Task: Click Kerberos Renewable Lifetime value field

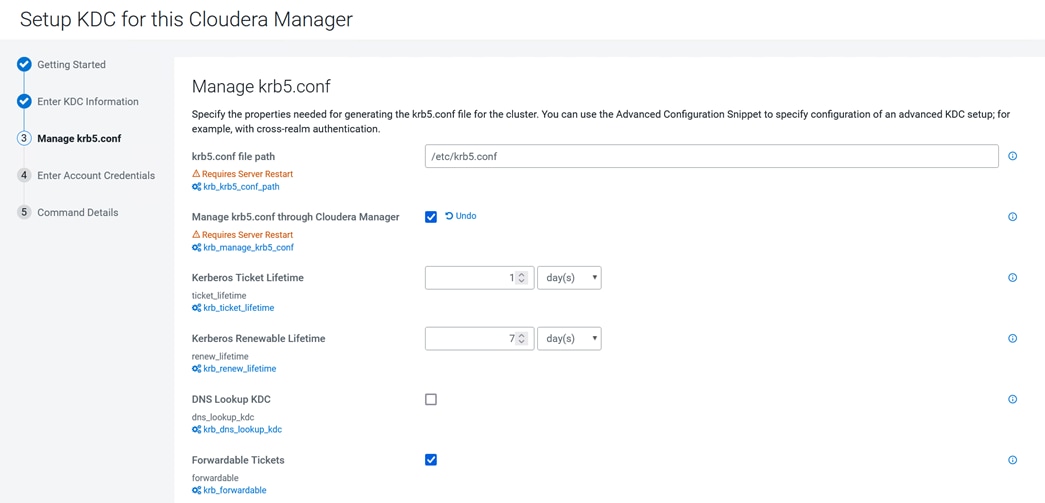Action: coord(479,338)
